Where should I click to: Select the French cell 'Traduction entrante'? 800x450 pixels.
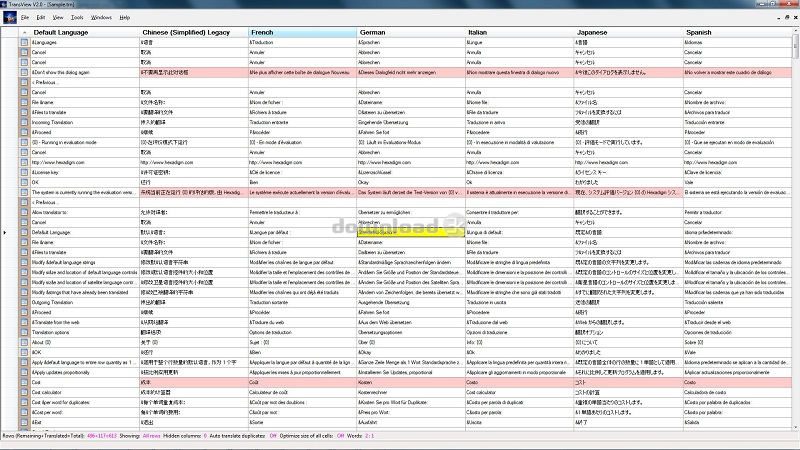pos(302,122)
